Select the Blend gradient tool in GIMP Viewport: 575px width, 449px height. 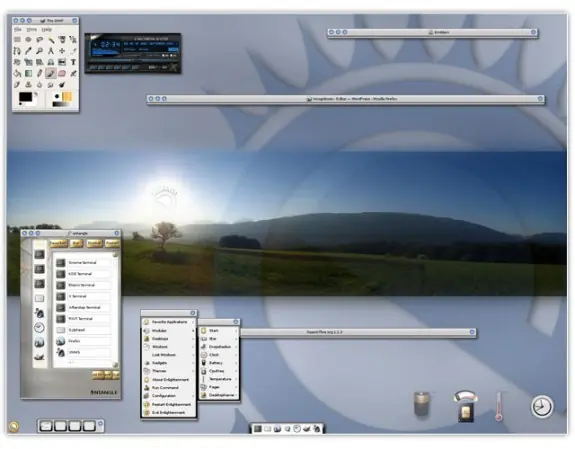coord(28,73)
